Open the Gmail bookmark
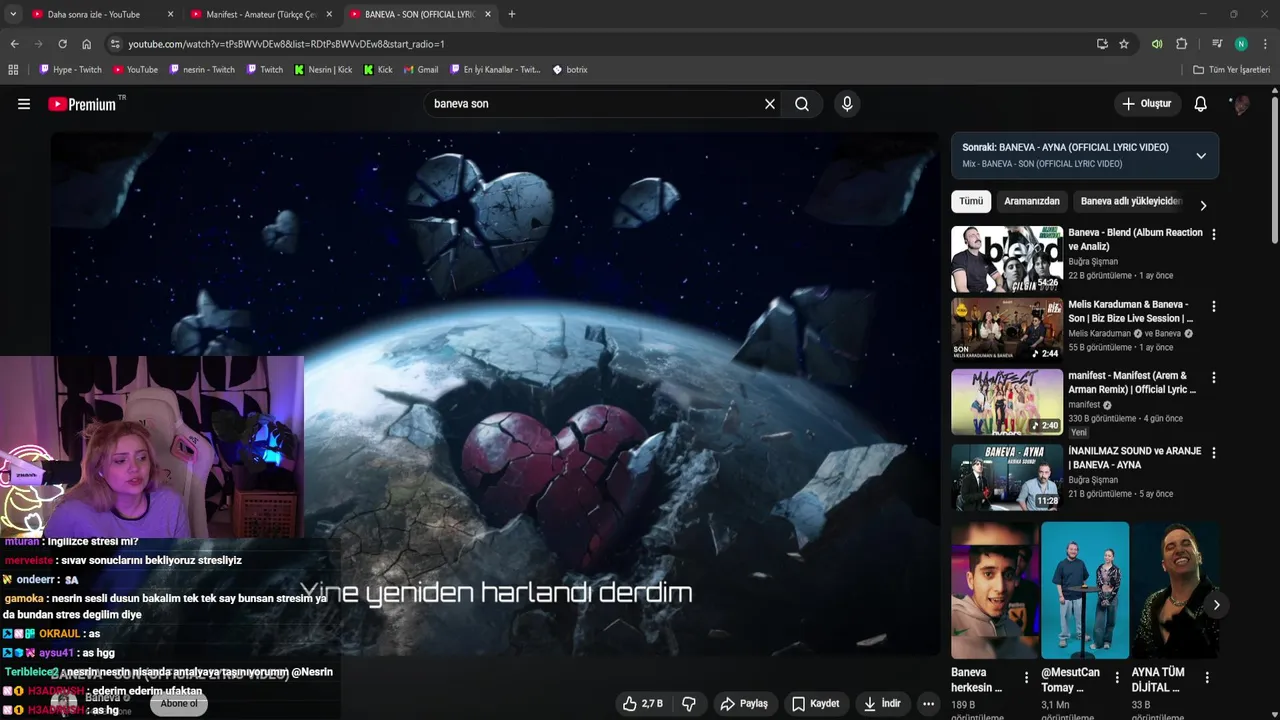Image resolution: width=1280 pixels, height=720 pixels. point(421,70)
